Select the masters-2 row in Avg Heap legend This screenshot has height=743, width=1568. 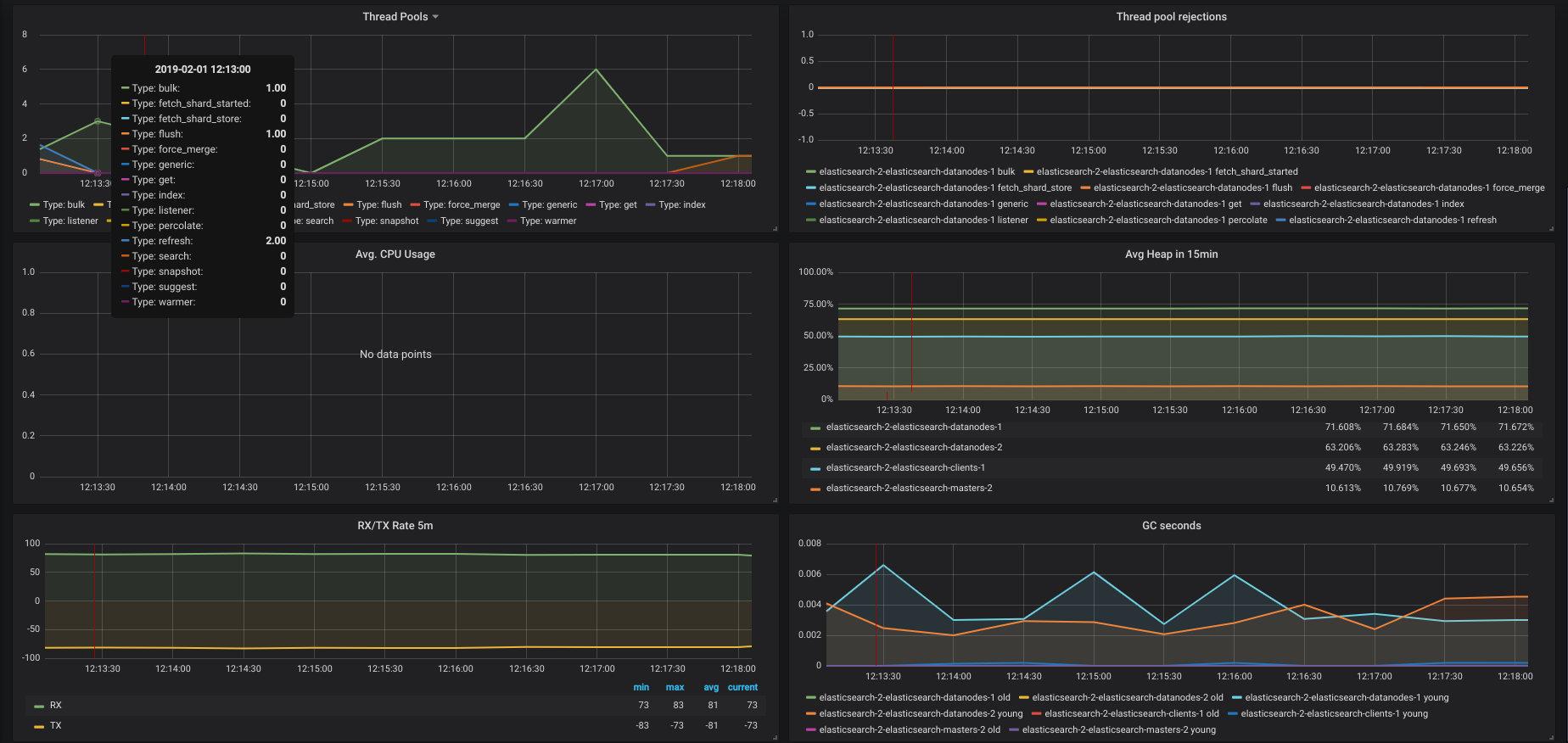(x=909, y=488)
